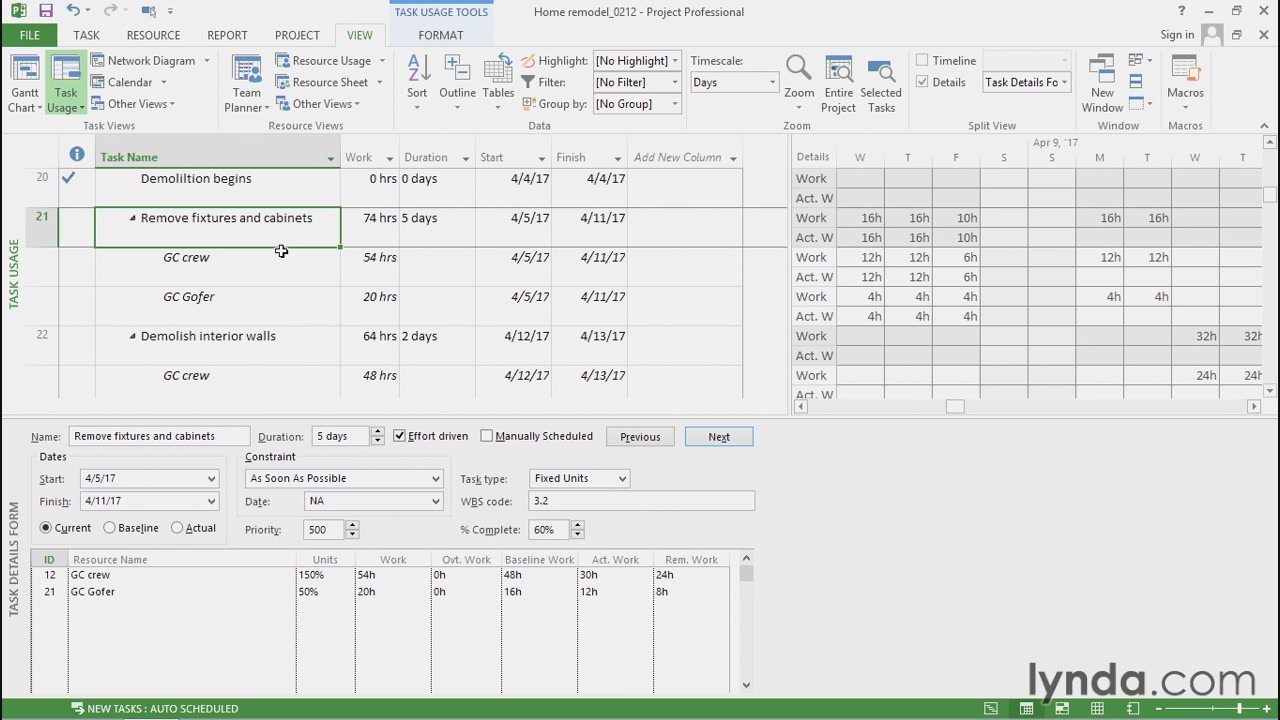
Task: Check the Manually Scheduled box
Action: pyautogui.click(x=487, y=436)
